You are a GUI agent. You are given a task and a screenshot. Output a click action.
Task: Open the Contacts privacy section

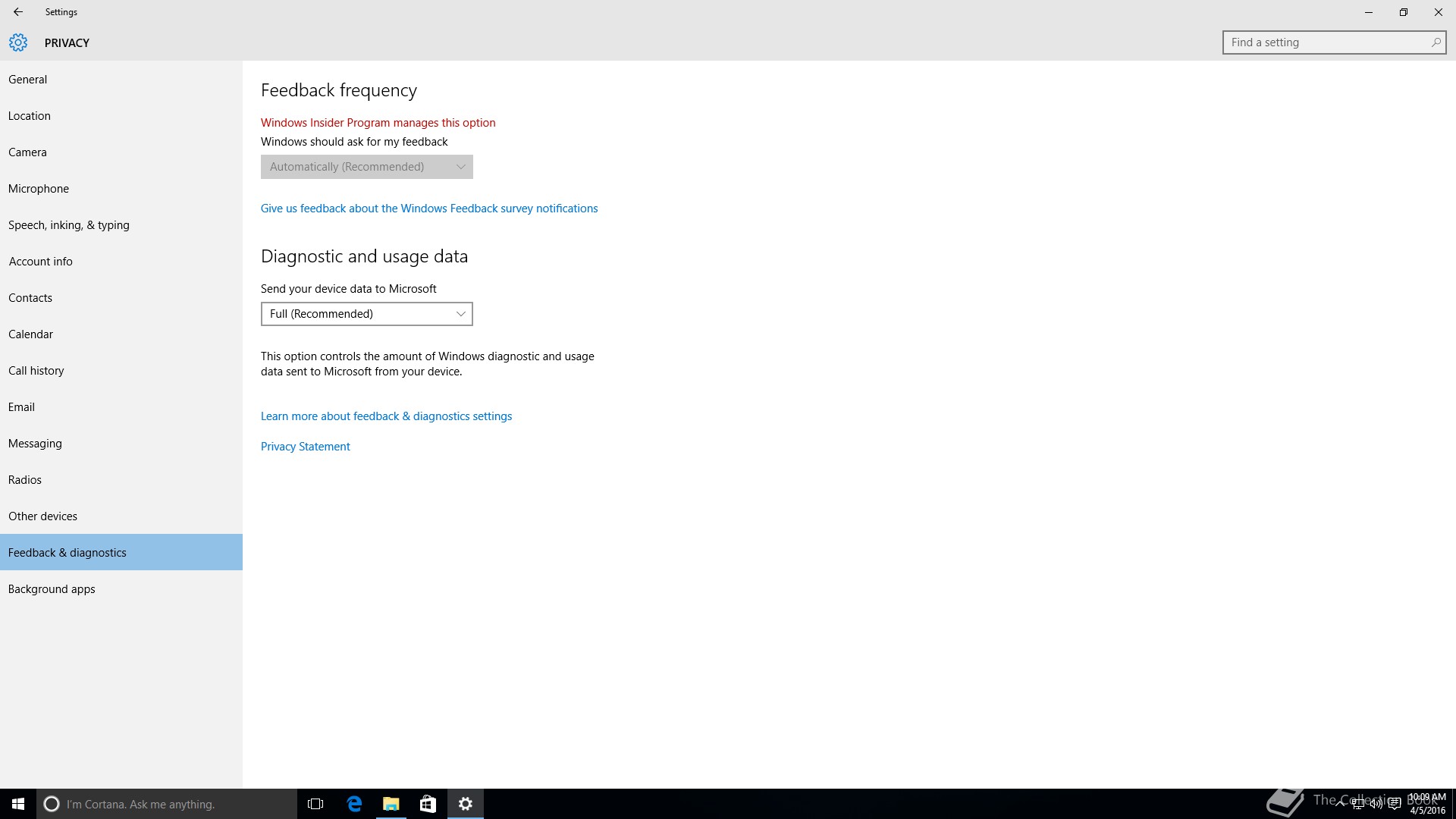pos(121,298)
